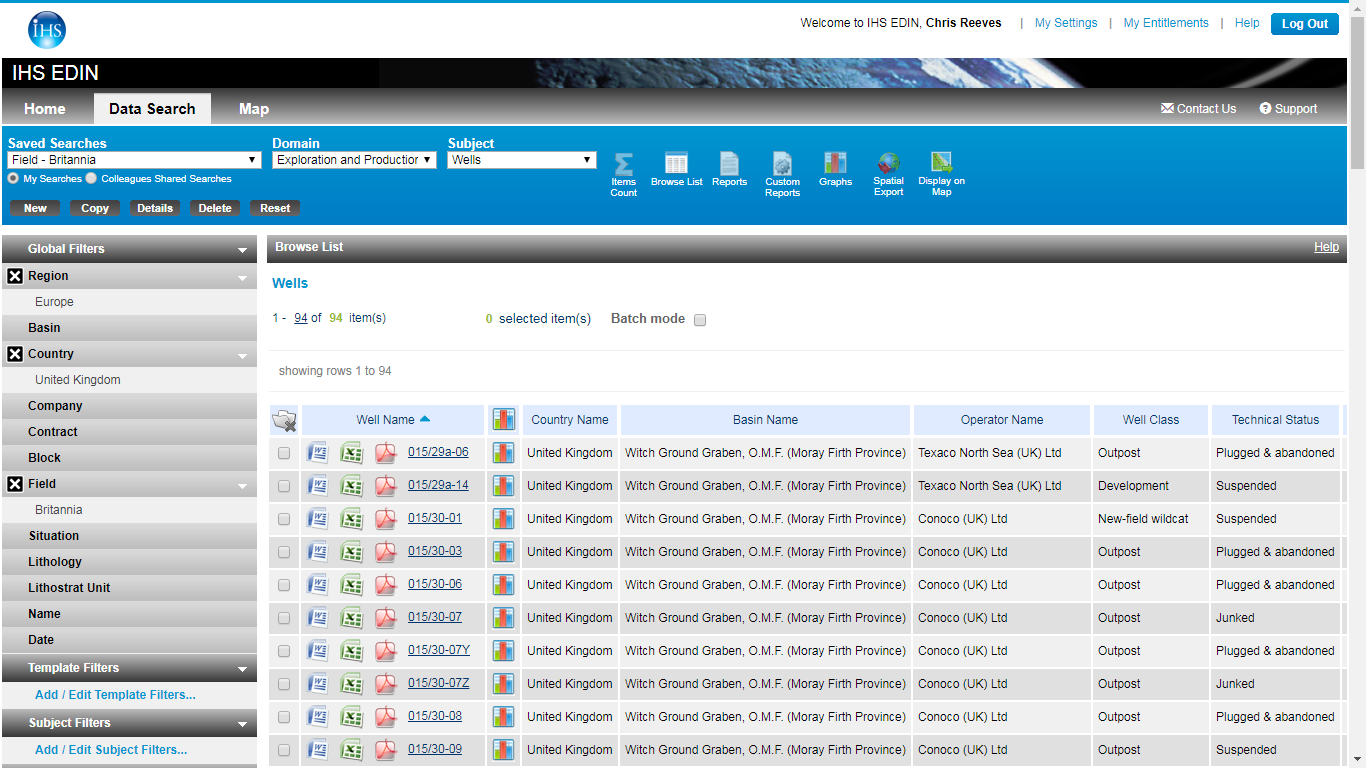Click Details button
This screenshot has width=1366, height=768.
point(155,208)
